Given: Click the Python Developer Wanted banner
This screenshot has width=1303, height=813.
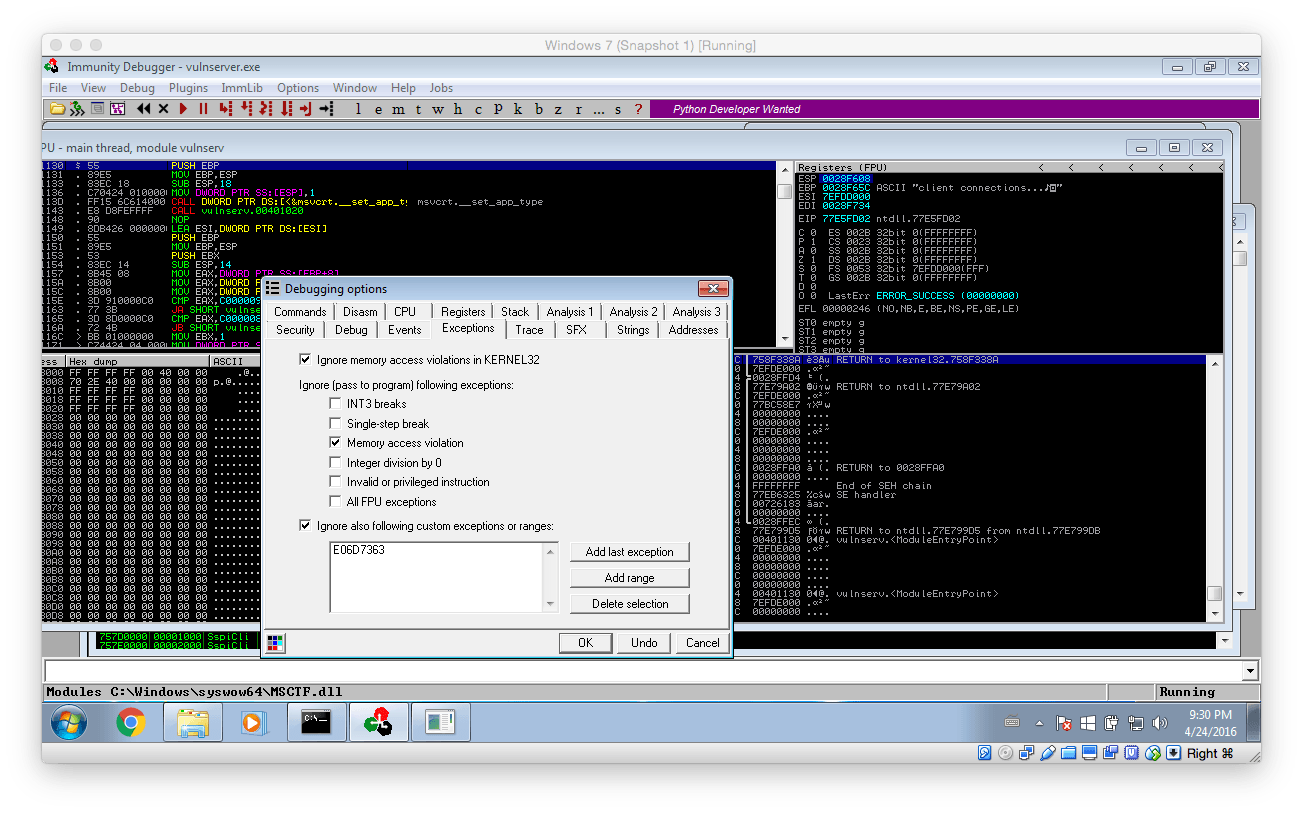Looking at the screenshot, I should tap(736, 109).
